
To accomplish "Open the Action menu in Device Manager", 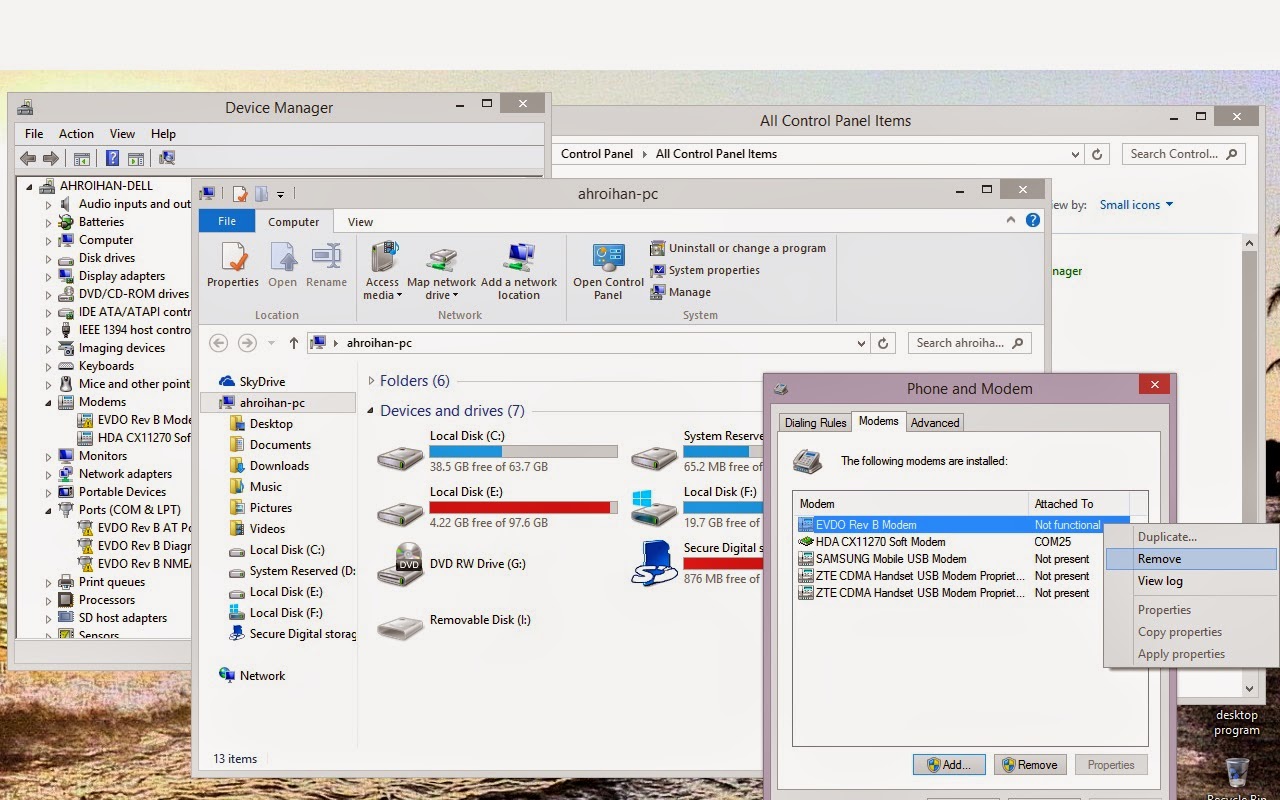I will [x=76, y=133].
